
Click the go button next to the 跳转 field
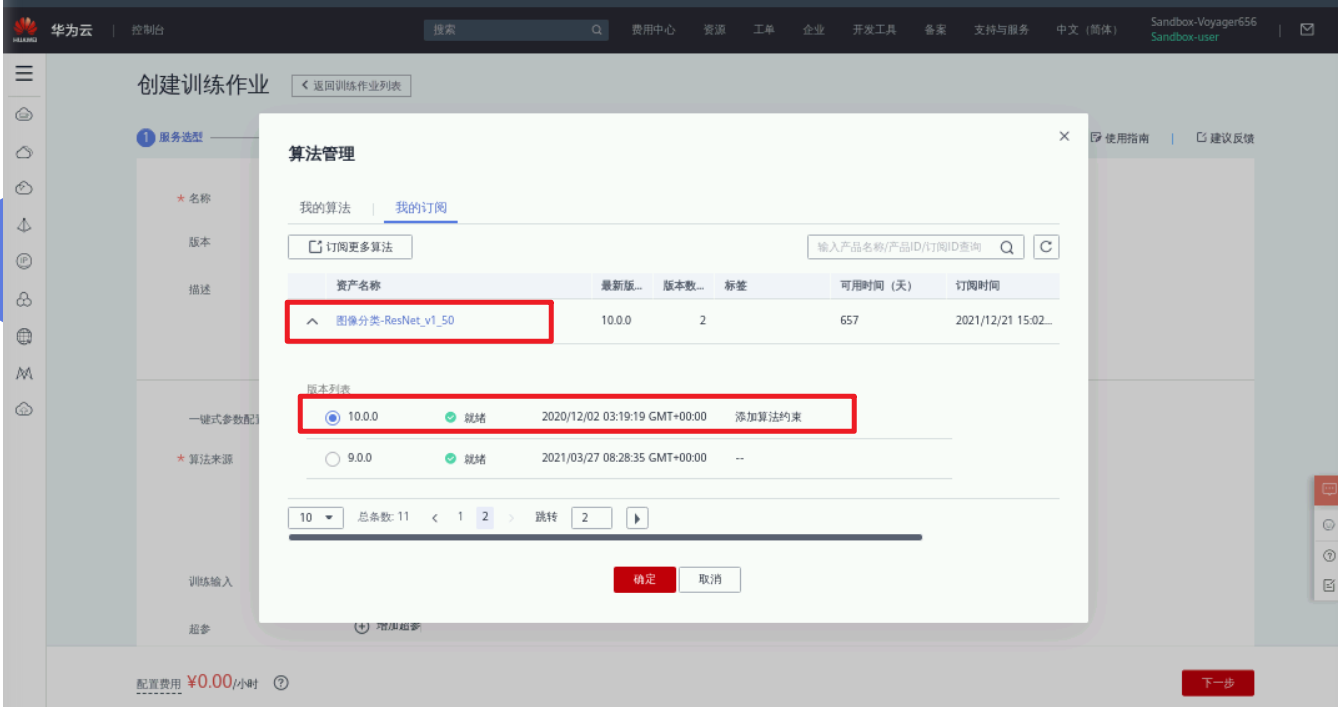[637, 518]
